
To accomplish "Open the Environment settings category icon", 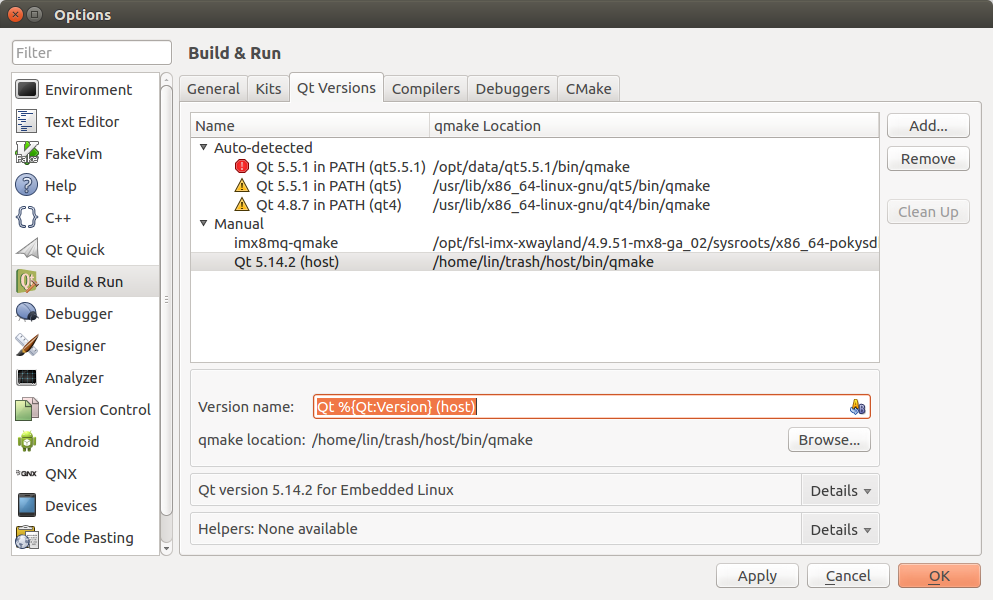I will [x=27, y=90].
